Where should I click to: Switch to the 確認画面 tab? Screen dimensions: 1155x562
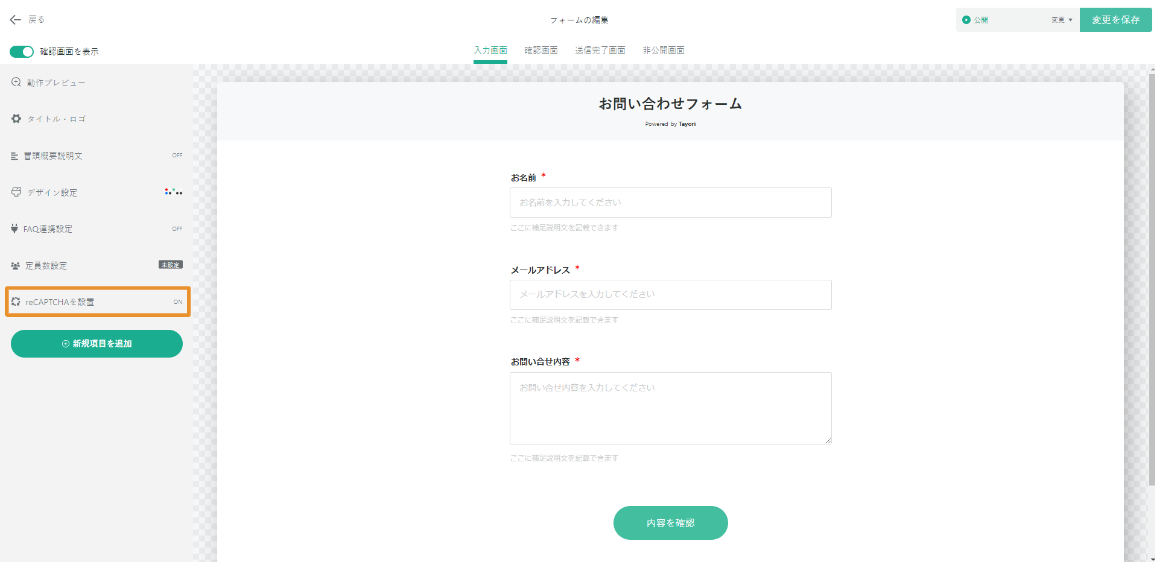coord(541,50)
